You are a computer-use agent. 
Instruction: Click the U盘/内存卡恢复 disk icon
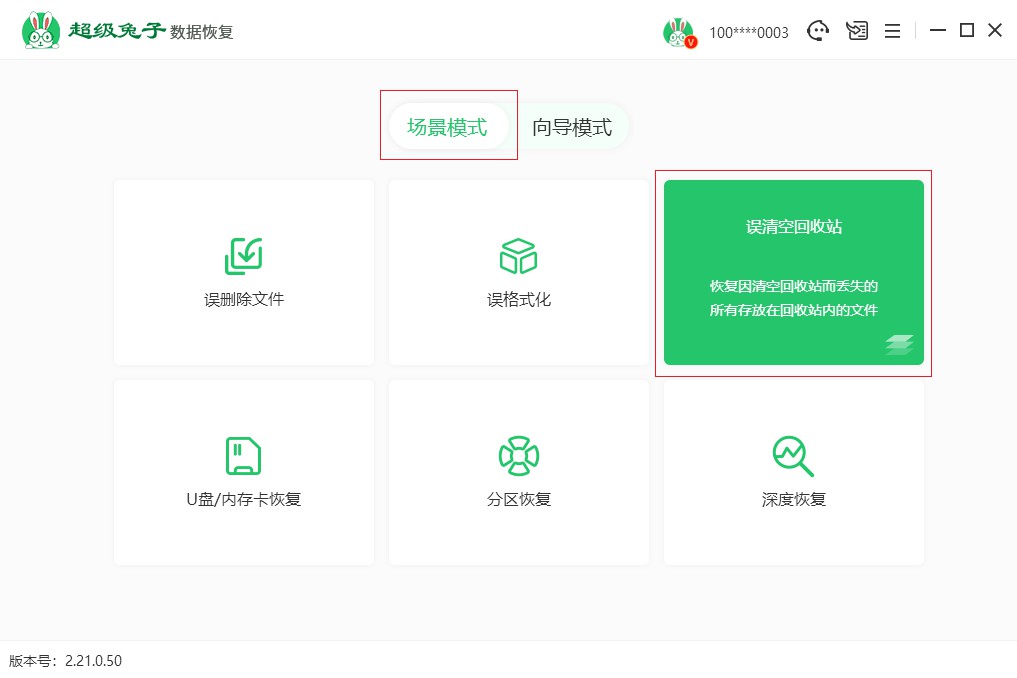(x=243, y=456)
